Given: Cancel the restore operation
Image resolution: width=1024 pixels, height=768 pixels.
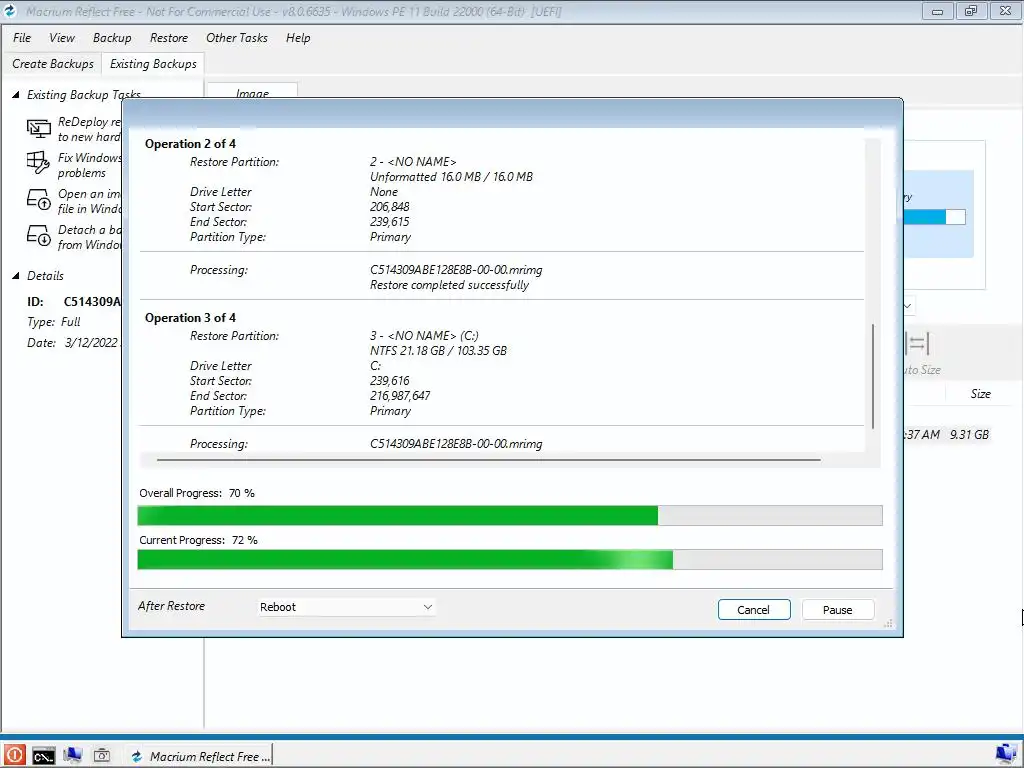Looking at the screenshot, I should click(x=754, y=609).
